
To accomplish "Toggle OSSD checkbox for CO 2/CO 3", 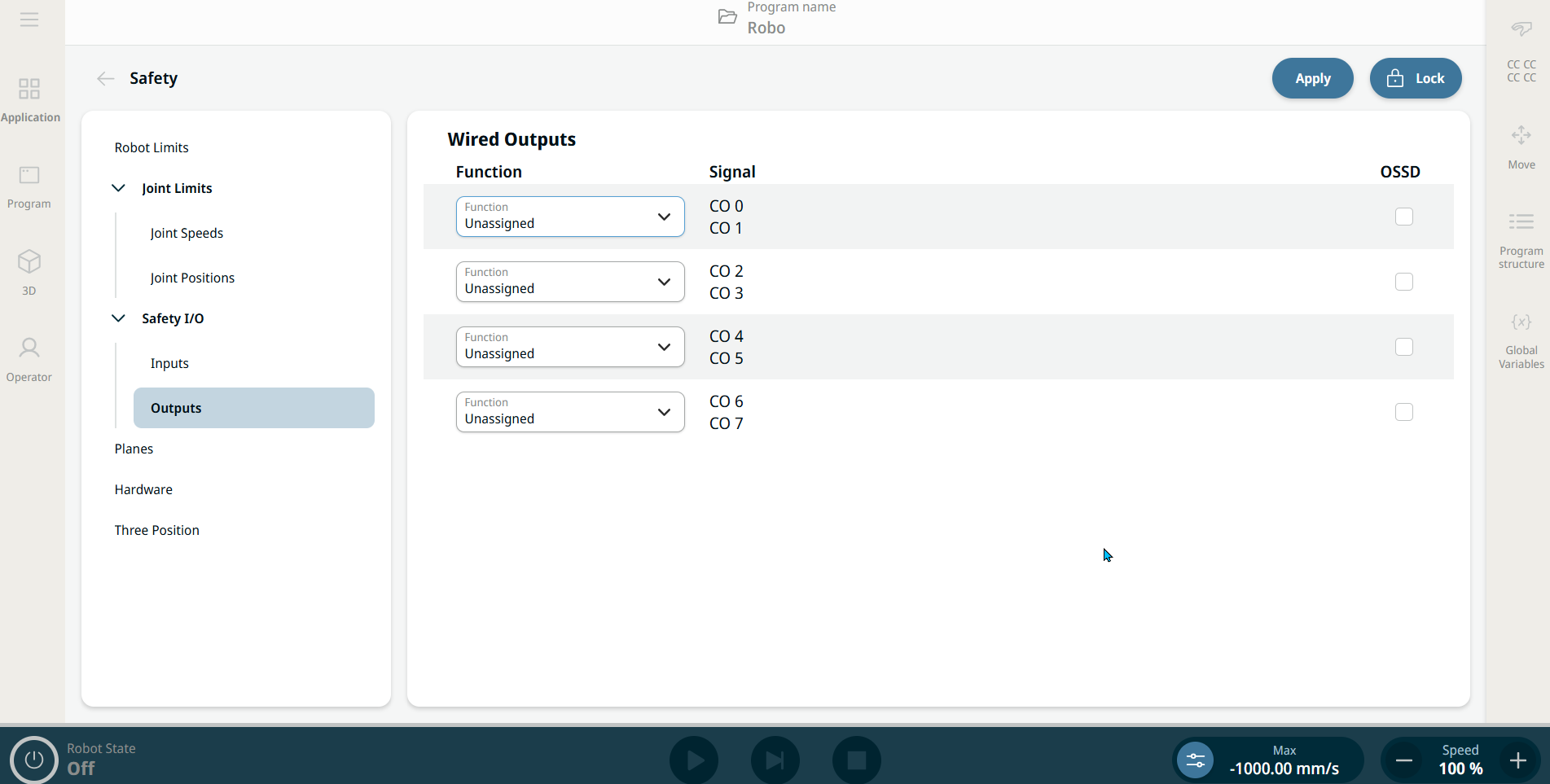I will point(1403,282).
